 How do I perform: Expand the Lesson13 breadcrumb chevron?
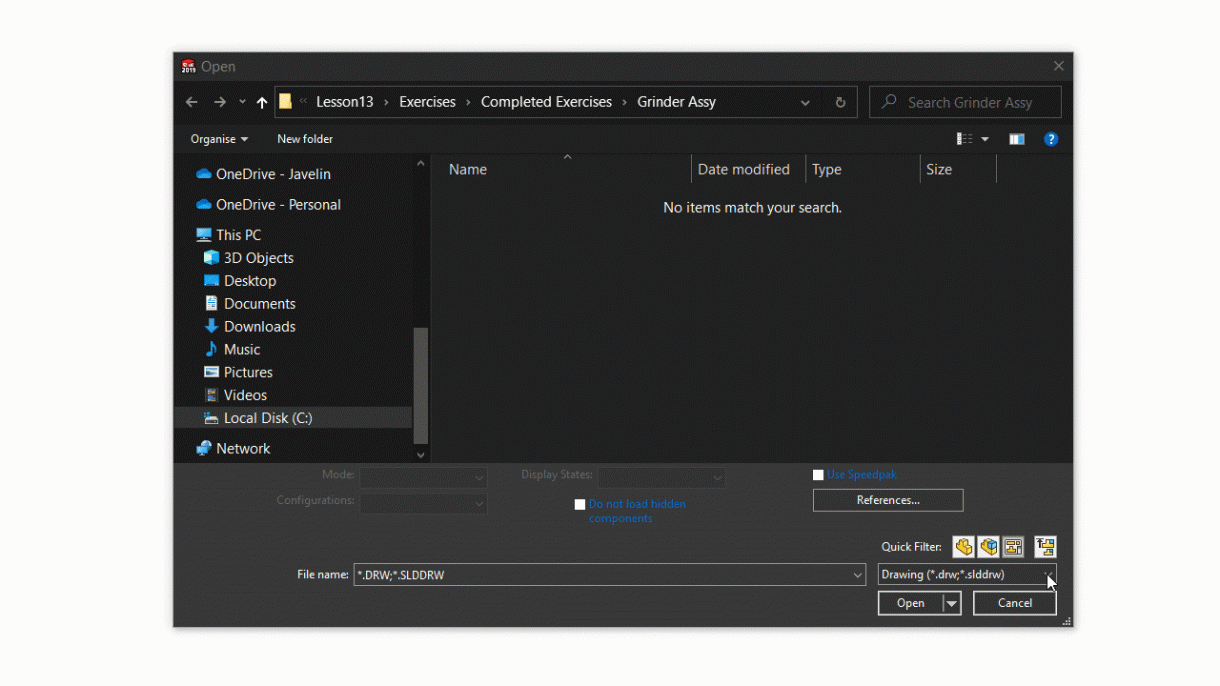[x=386, y=102]
